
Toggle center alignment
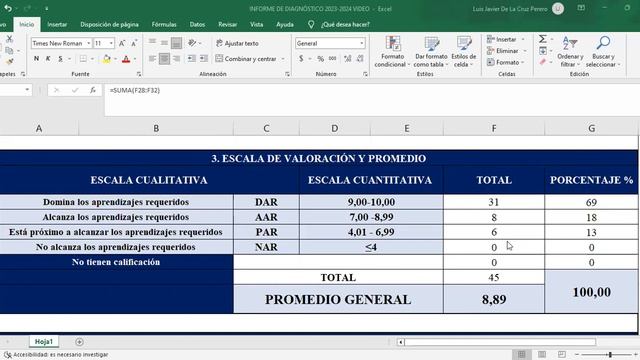click(164, 59)
